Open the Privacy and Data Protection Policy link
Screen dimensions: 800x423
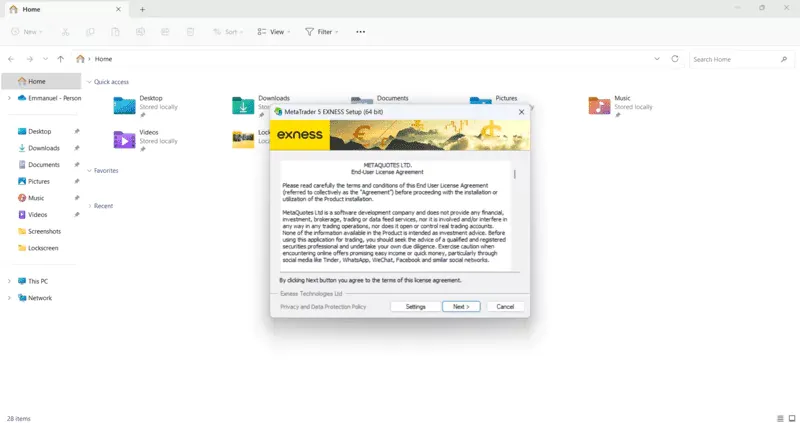(x=323, y=307)
